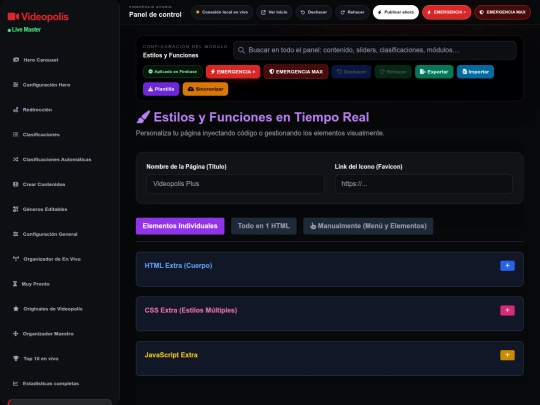Screen dimensions: 540x405
Task: Click top bar Rehacer button
Action: 352,12
